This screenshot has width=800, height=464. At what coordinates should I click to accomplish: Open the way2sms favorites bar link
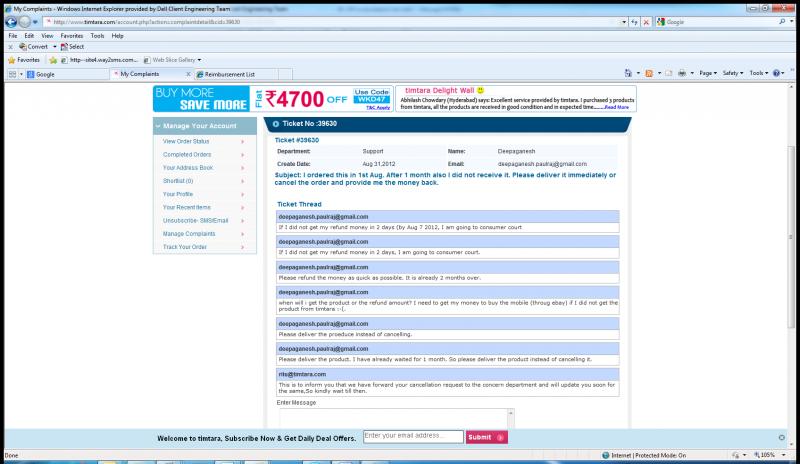(x=99, y=60)
